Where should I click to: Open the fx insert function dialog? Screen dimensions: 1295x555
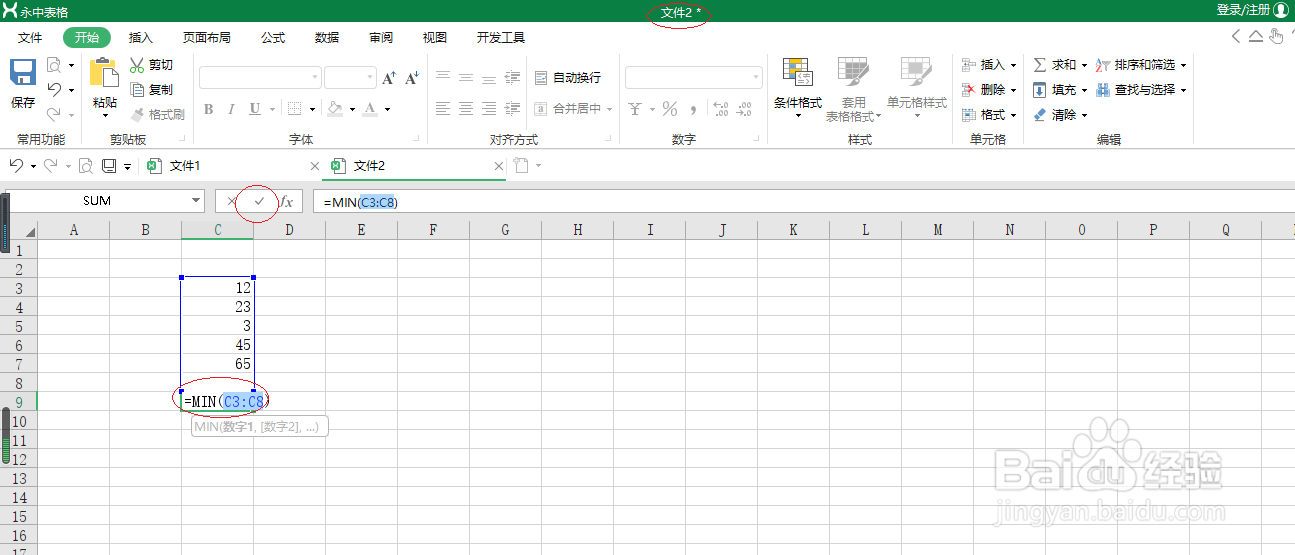(286, 201)
